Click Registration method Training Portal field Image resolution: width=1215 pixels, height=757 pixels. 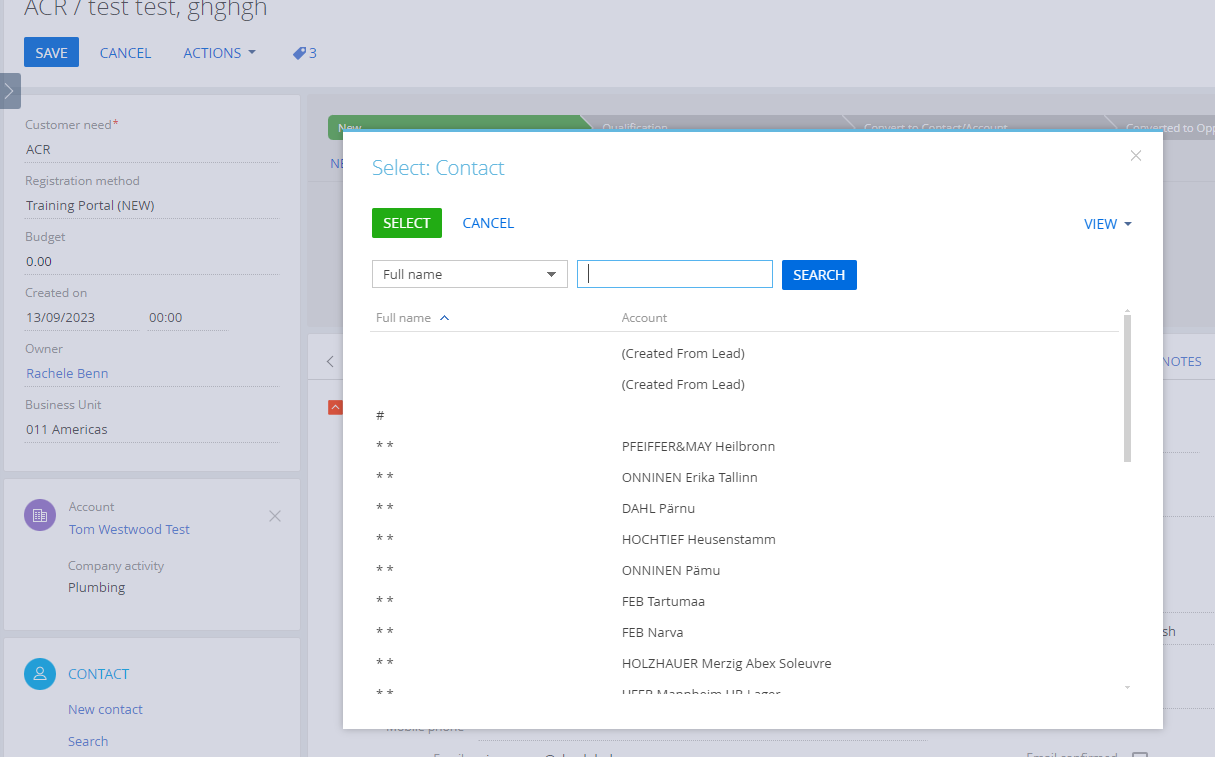(151, 205)
